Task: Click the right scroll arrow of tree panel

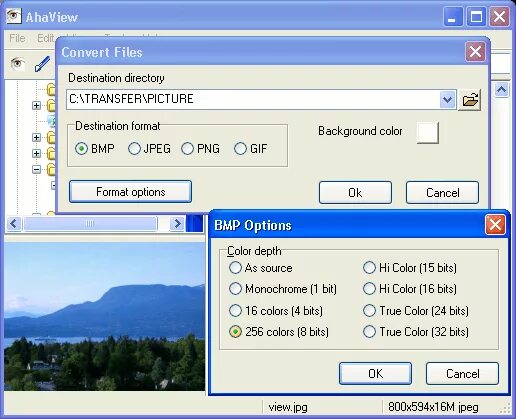Action: point(177,223)
